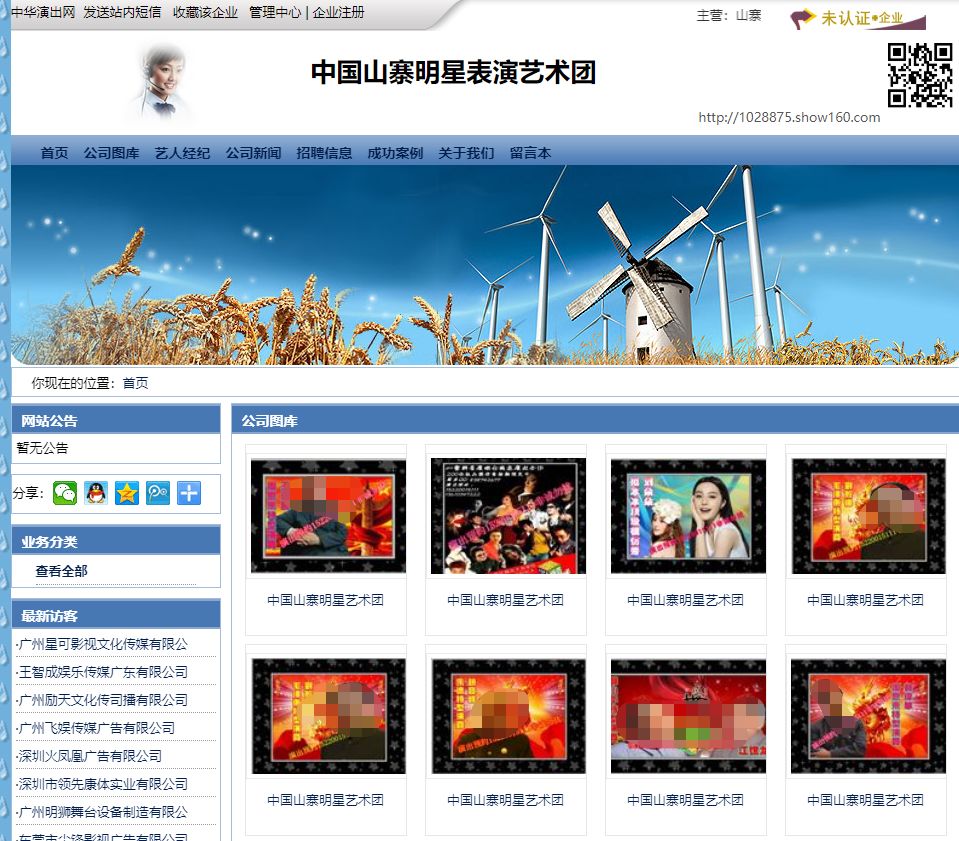The width and height of the screenshot is (959, 841).
Task: Share via the QQ penguin icon
Action: [96, 493]
